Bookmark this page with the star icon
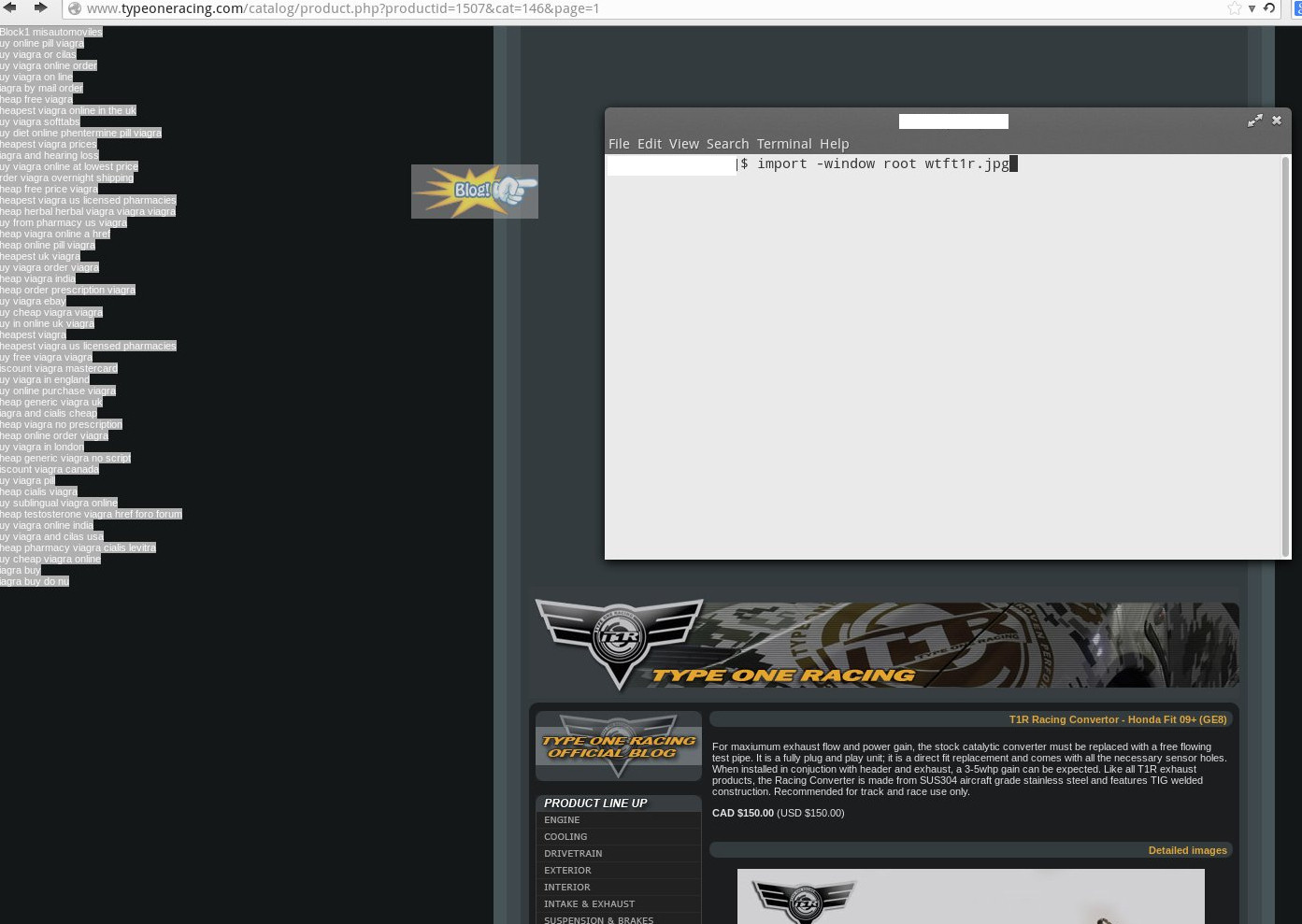Screen dimensions: 1302x924 click(1235, 8)
